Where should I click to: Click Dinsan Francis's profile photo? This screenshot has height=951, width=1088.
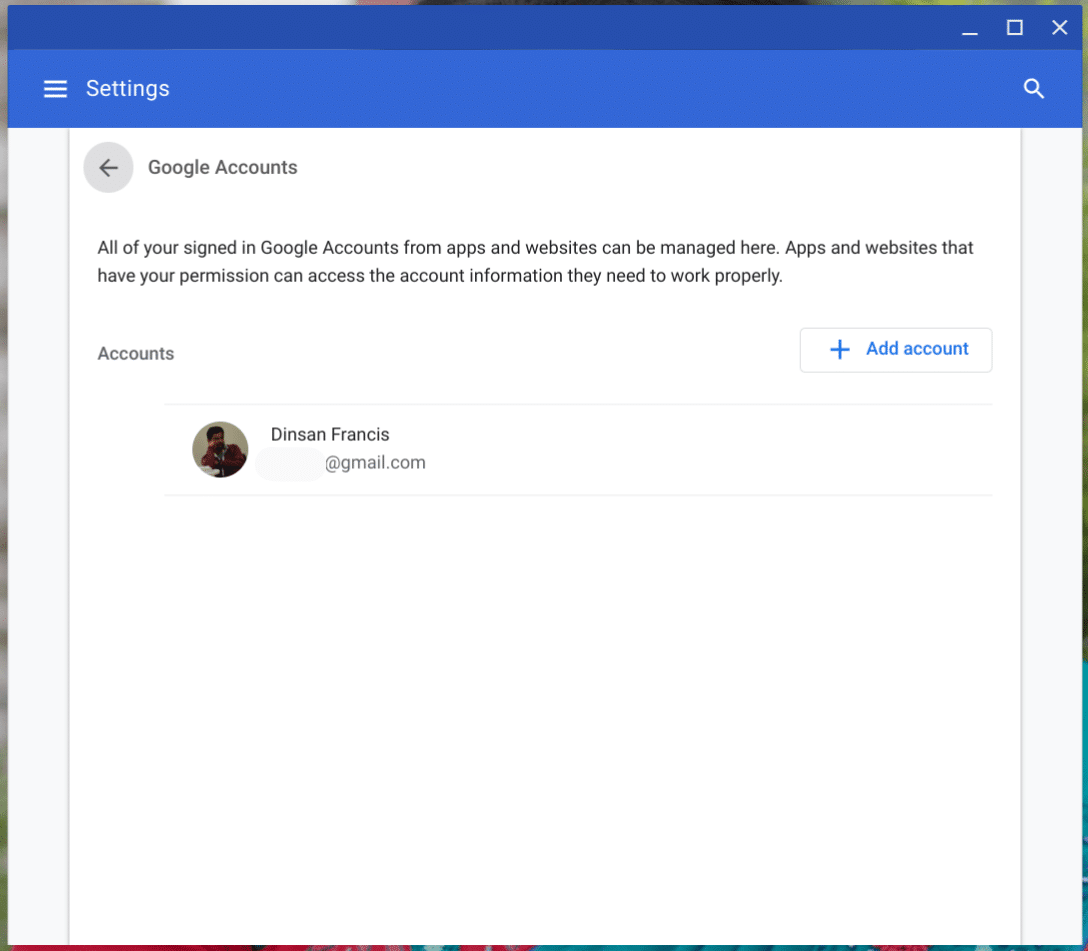[x=220, y=449]
